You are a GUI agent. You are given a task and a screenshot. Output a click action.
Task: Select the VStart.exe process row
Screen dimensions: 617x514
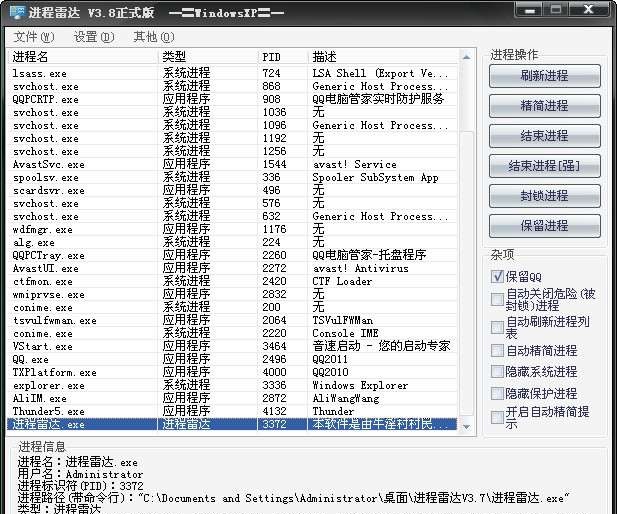pyautogui.click(x=232, y=346)
